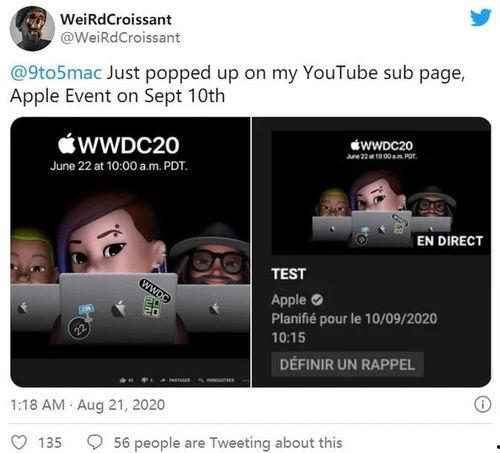The width and height of the screenshot is (500, 453).
Task: Click the DÉFINIR UN RAPPEL button
Action: tap(347, 365)
